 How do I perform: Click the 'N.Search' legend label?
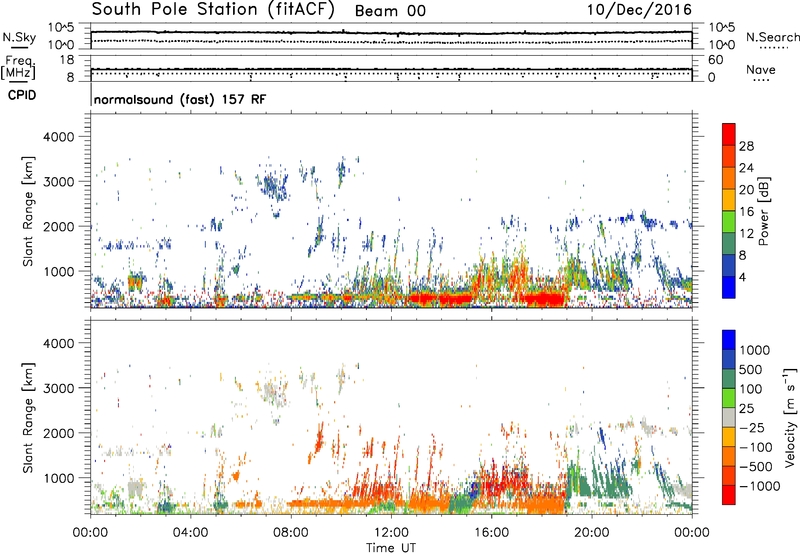[772, 37]
